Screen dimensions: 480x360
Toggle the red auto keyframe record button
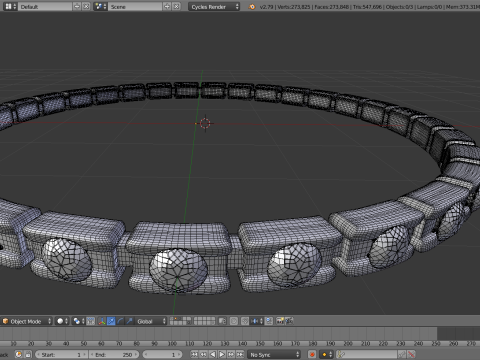(x=312, y=354)
